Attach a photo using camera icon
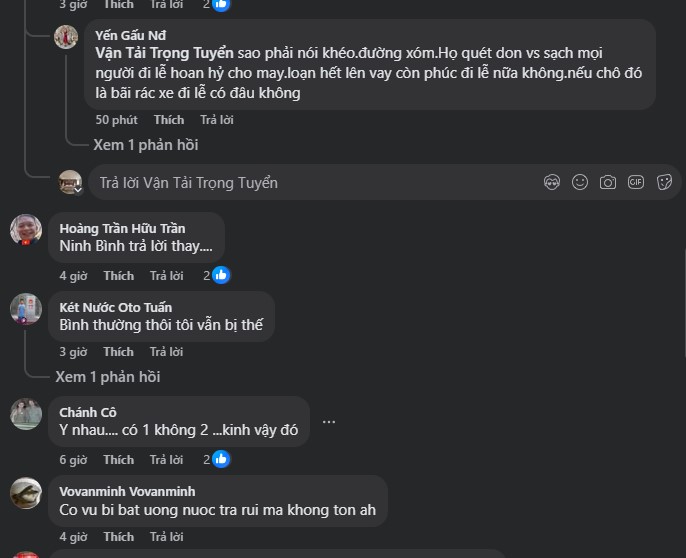Image resolution: width=686 pixels, height=558 pixels. [608, 182]
